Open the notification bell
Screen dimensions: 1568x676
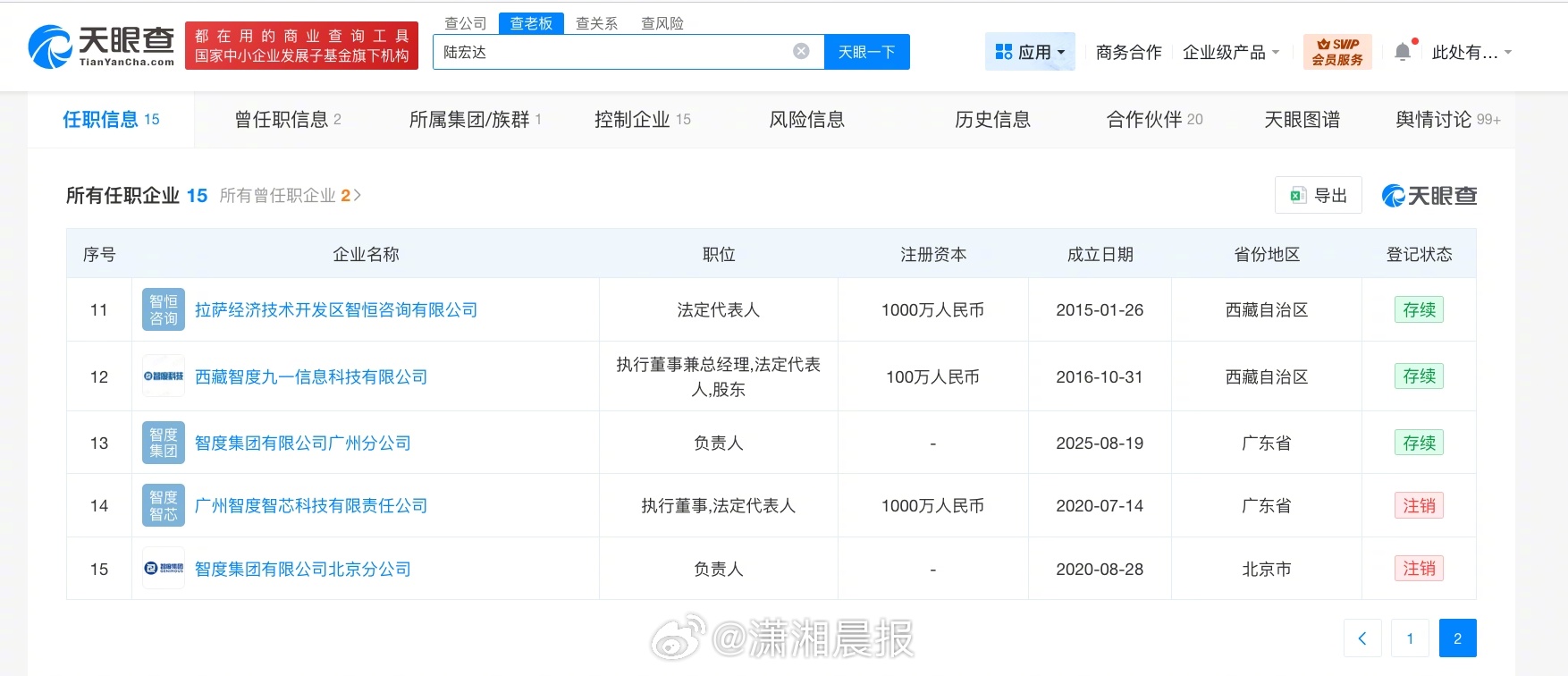pyautogui.click(x=1403, y=52)
